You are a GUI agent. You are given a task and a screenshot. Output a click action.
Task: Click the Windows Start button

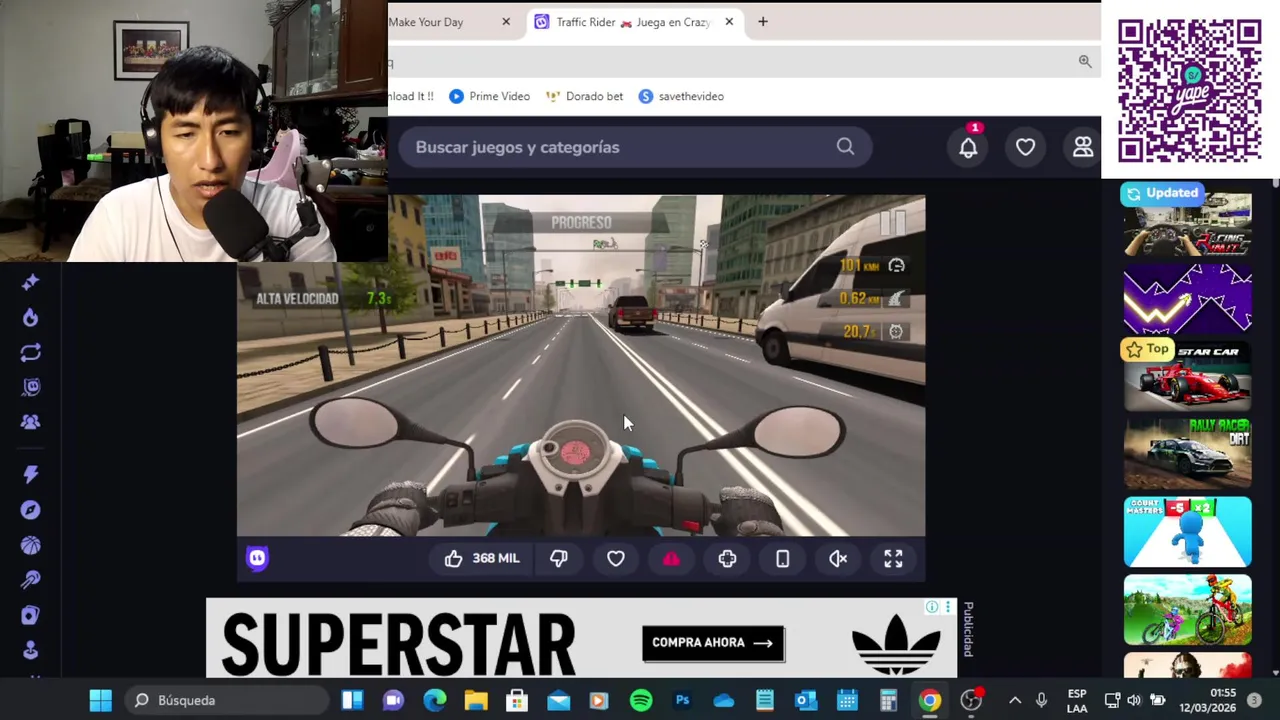point(101,700)
